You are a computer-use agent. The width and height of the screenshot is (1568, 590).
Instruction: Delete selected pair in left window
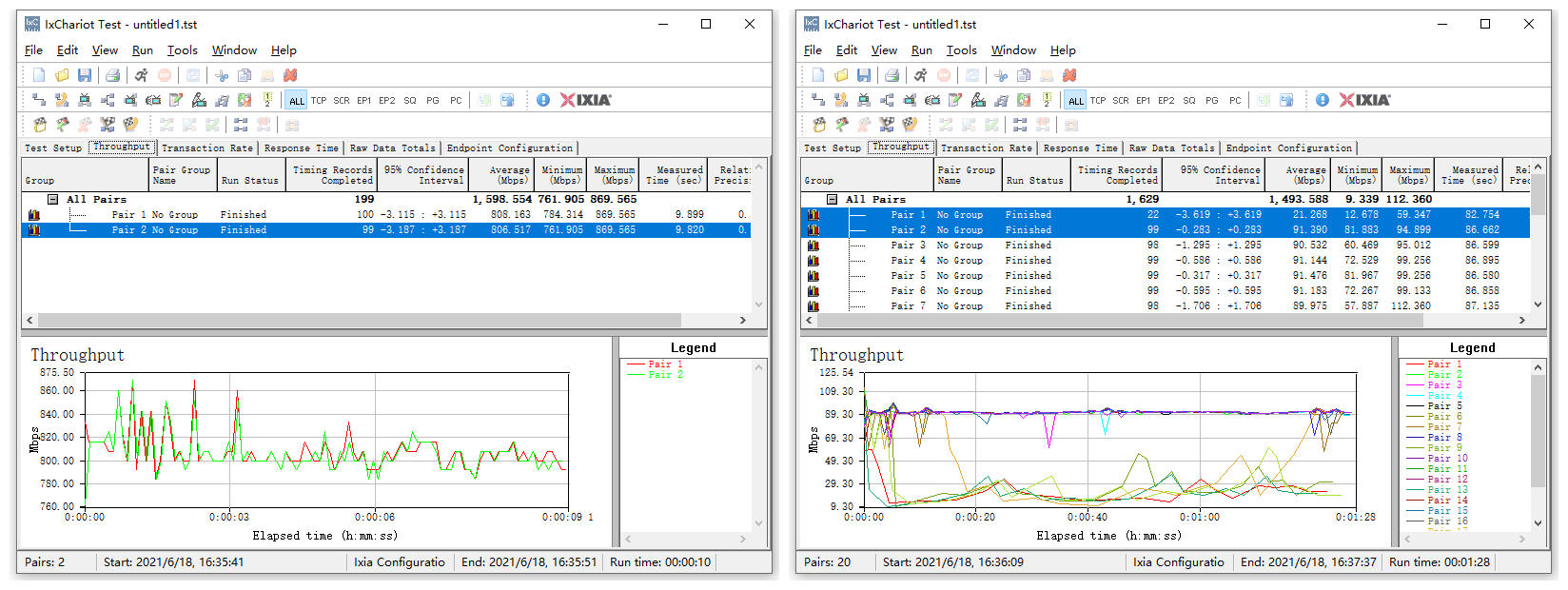[290, 75]
